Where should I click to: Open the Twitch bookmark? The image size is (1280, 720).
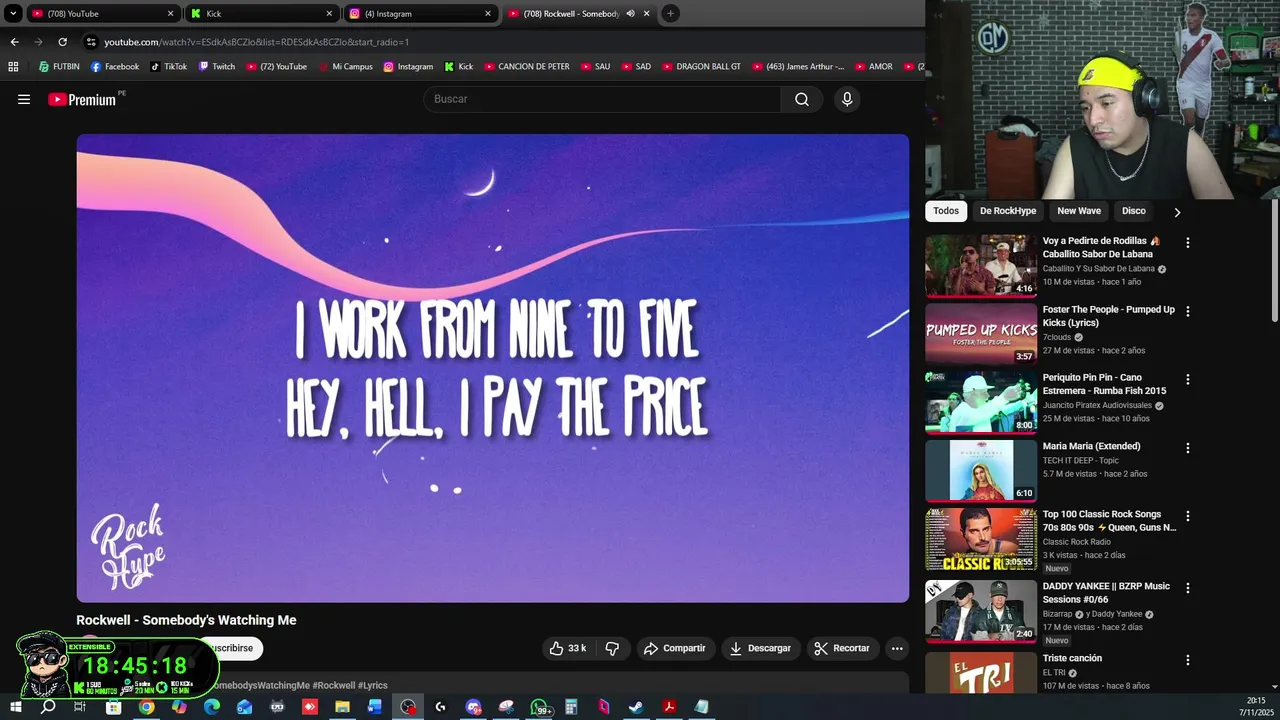point(217,67)
